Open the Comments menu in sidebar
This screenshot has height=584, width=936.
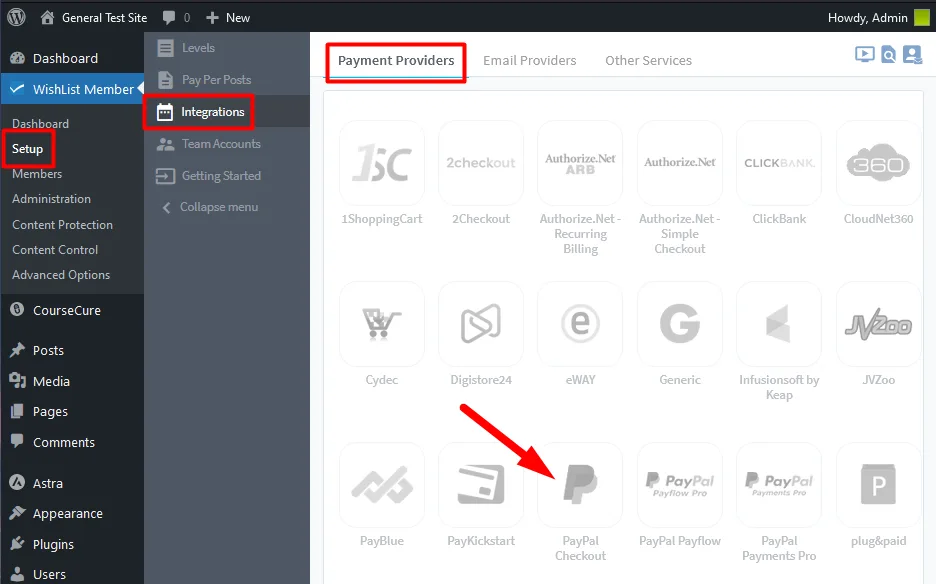[x=72, y=442]
